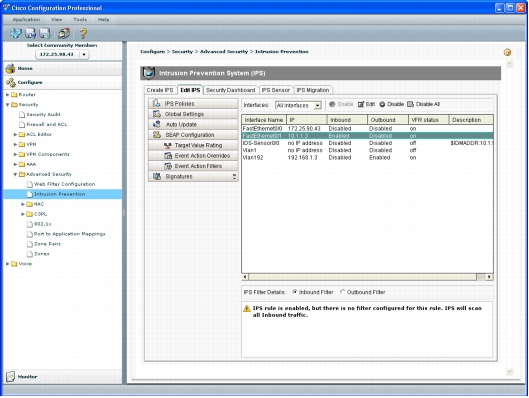This screenshot has height=398, width=529.
Task: Switch to the Create IPS tab
Action: [x=160, y=90]
